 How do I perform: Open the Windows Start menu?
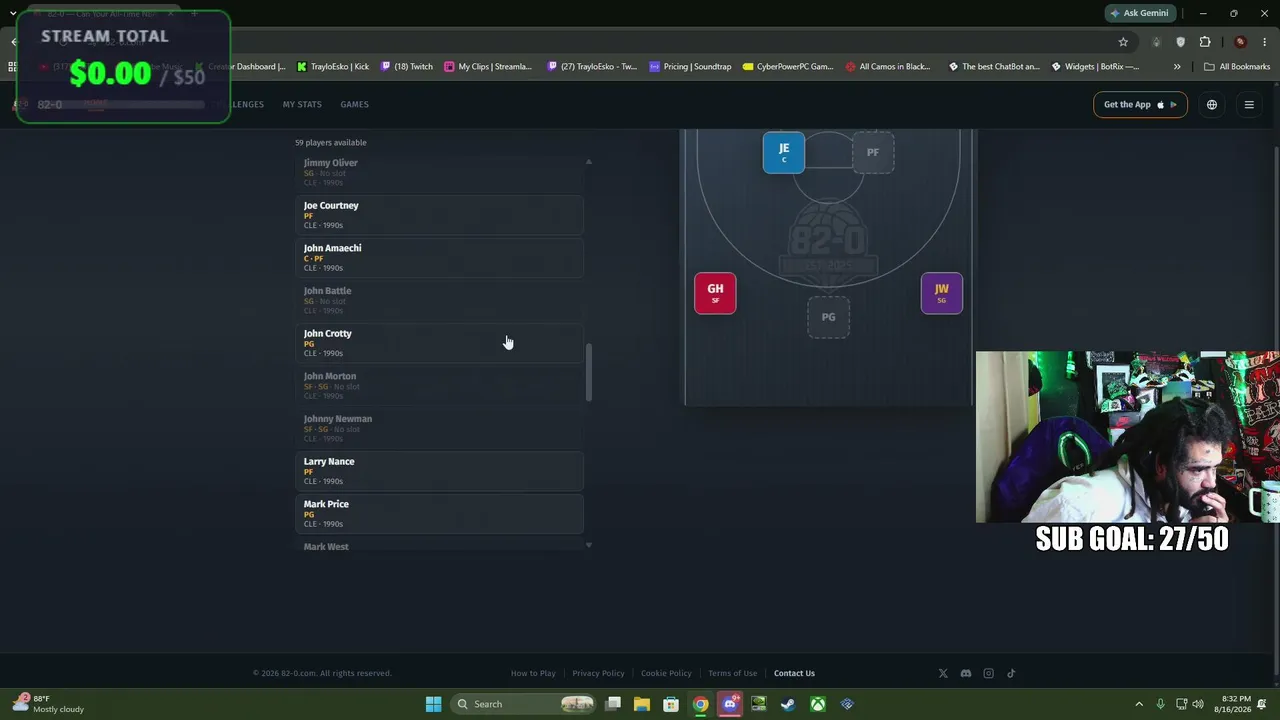tap(433, 704)
